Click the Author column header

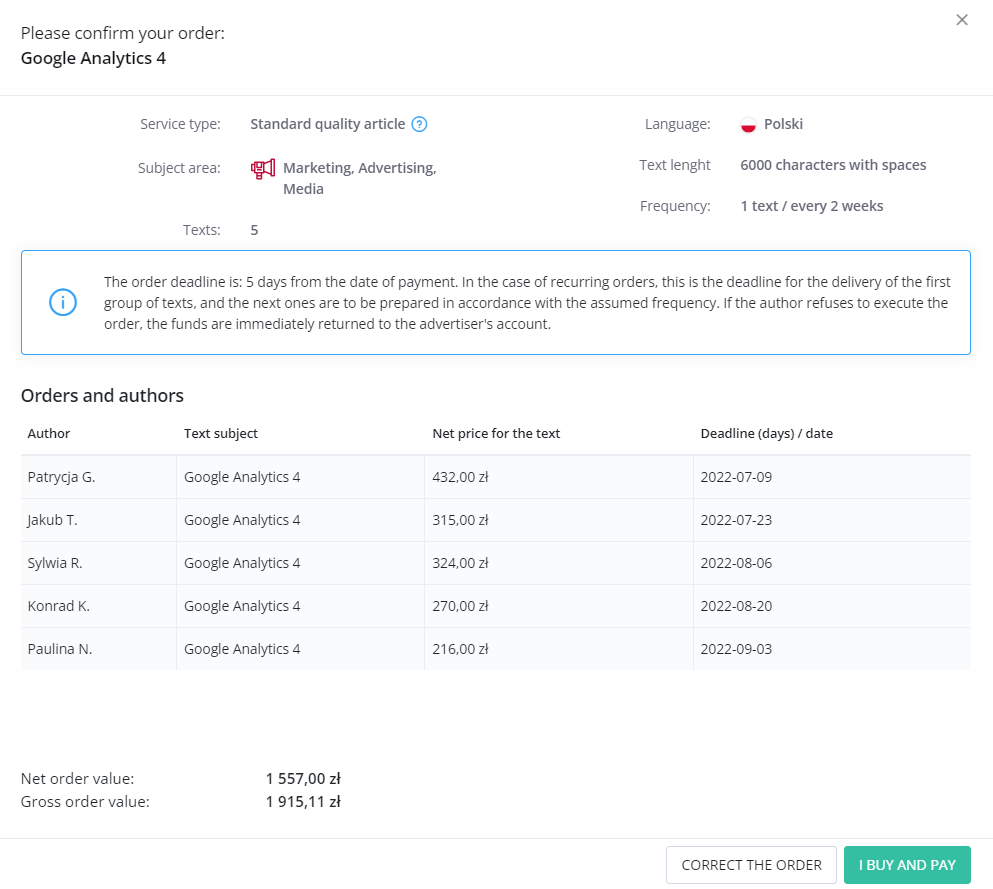(49, 434)
